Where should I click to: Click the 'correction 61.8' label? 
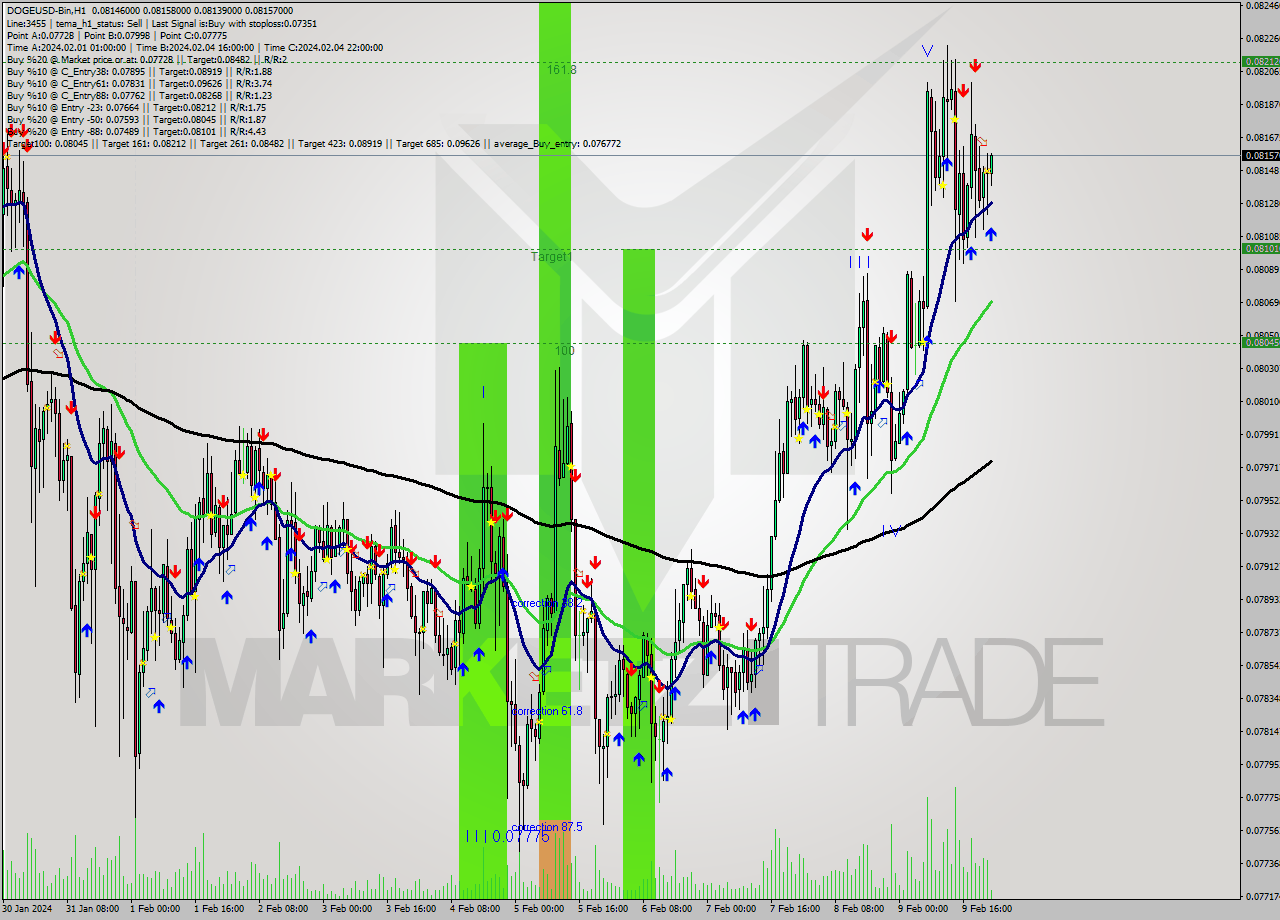pos(546,710)
